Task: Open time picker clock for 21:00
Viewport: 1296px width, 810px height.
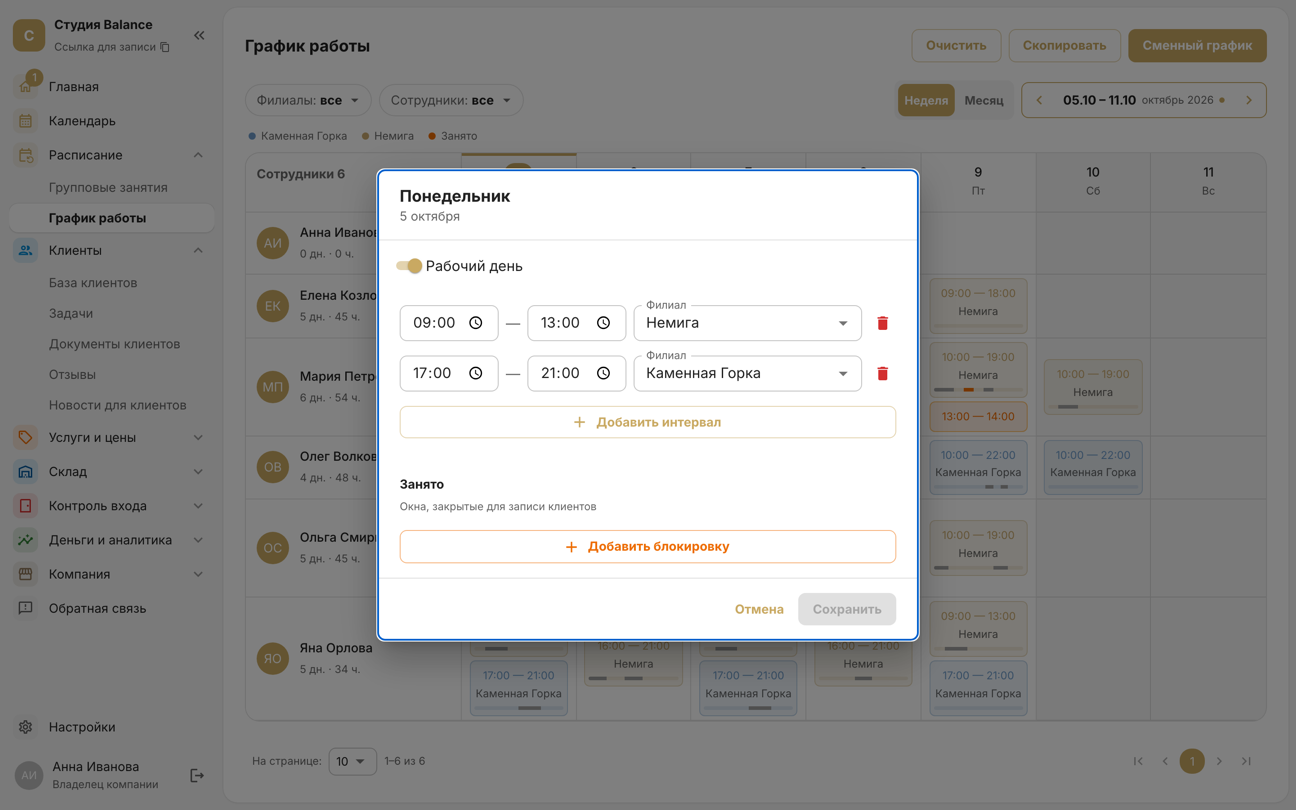Action: (603, 374)
